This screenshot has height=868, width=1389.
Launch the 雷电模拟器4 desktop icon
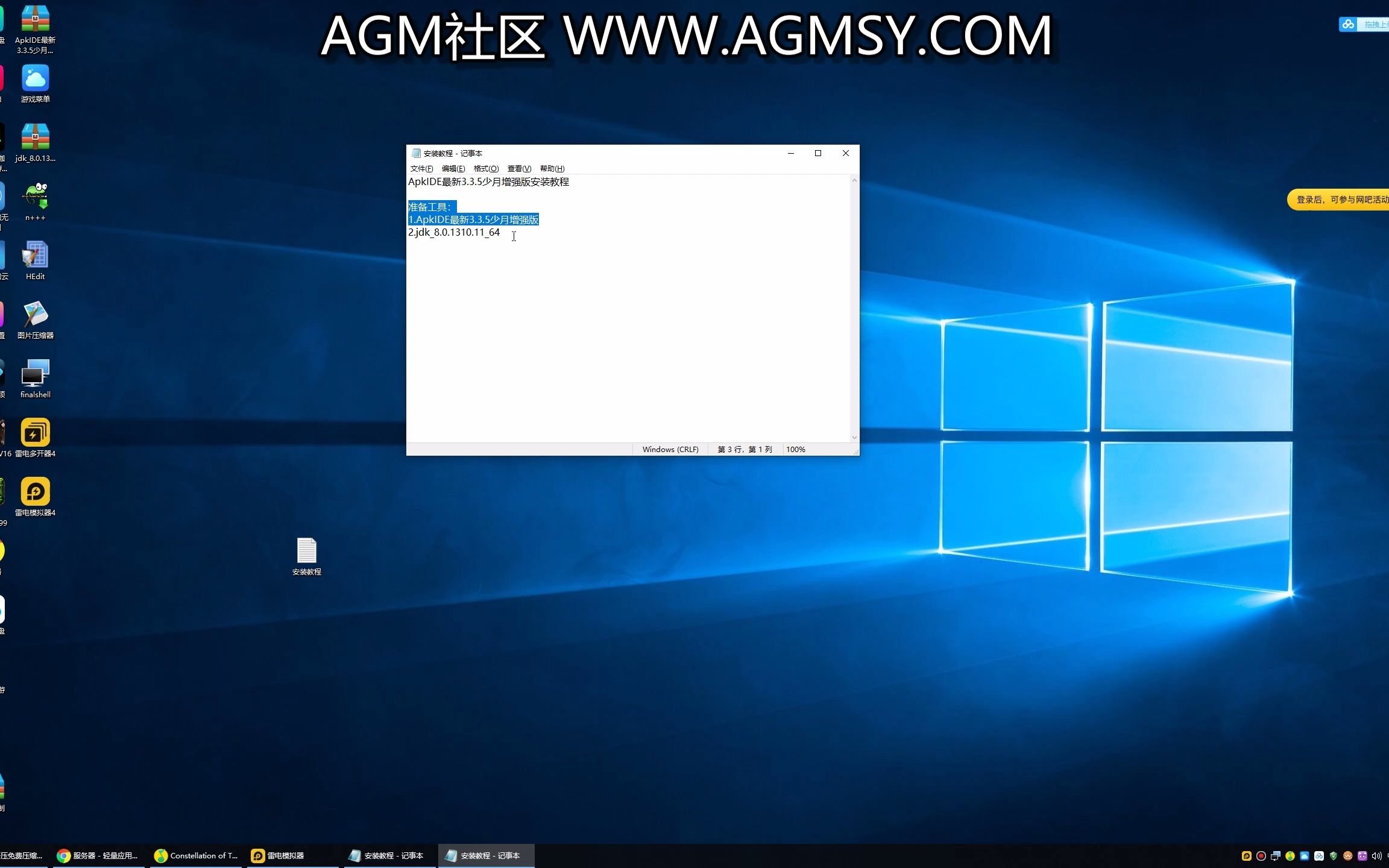pos(35,492)
